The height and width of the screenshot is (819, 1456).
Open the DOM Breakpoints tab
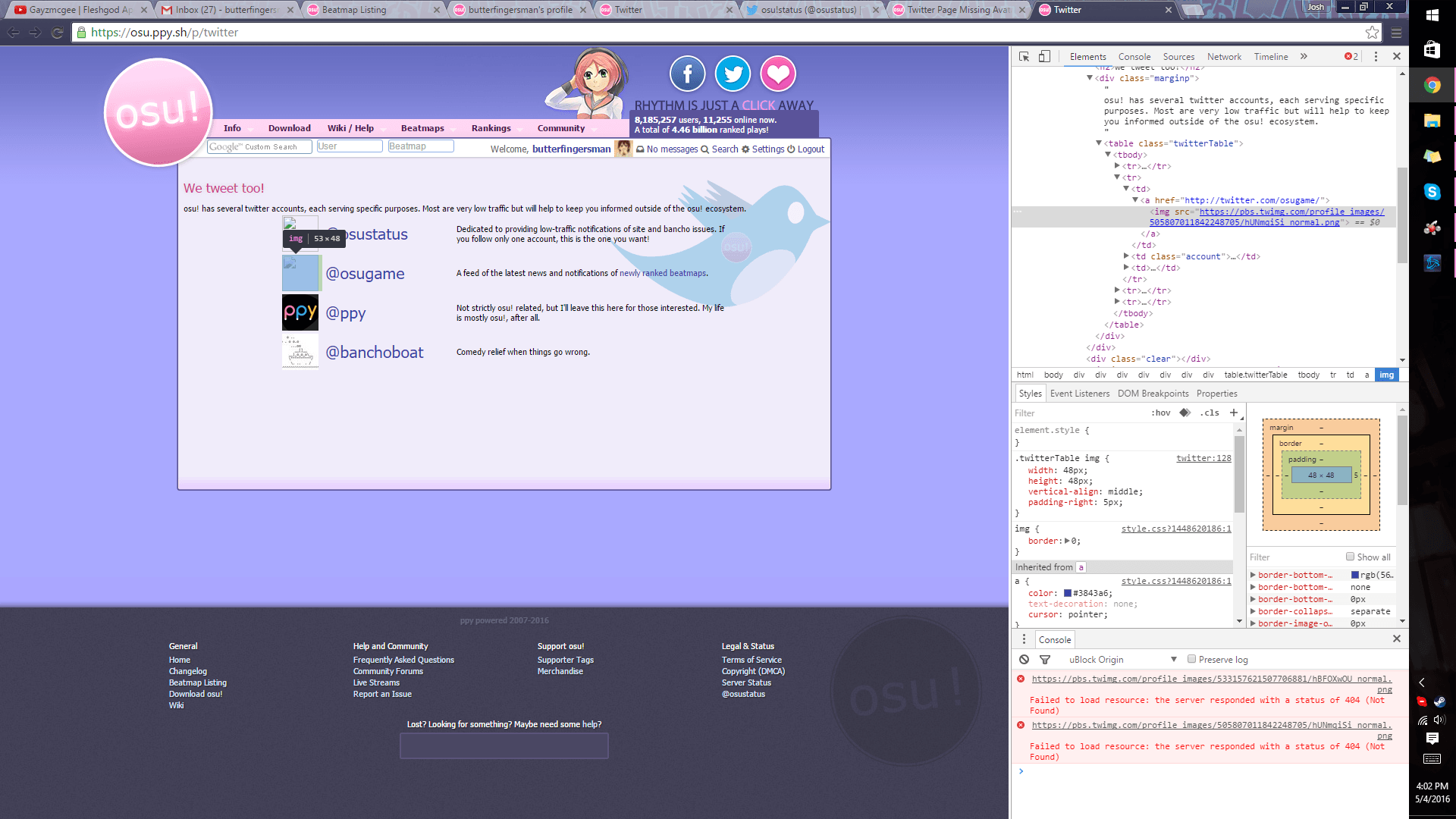[1153, 394]
